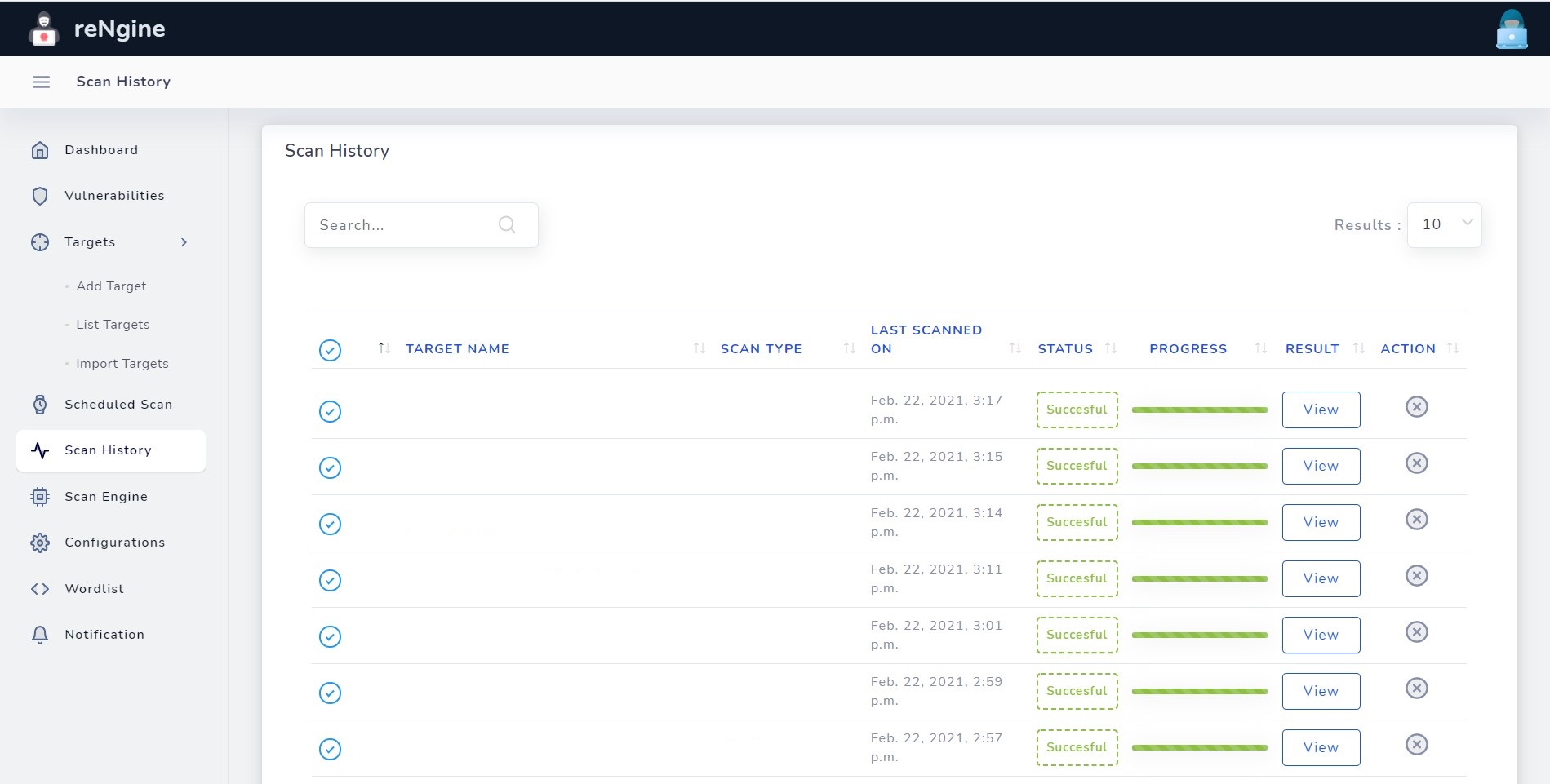Select the 3:17 p.m. scan row checkbox

click(x=330, y=411)
